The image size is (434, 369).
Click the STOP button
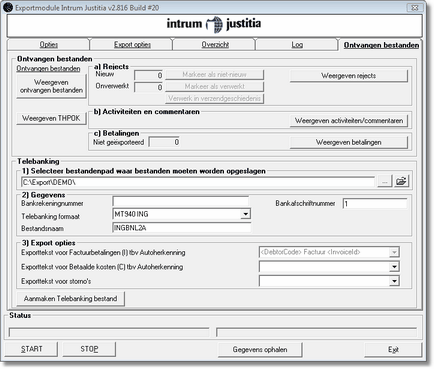pos(89,349)
